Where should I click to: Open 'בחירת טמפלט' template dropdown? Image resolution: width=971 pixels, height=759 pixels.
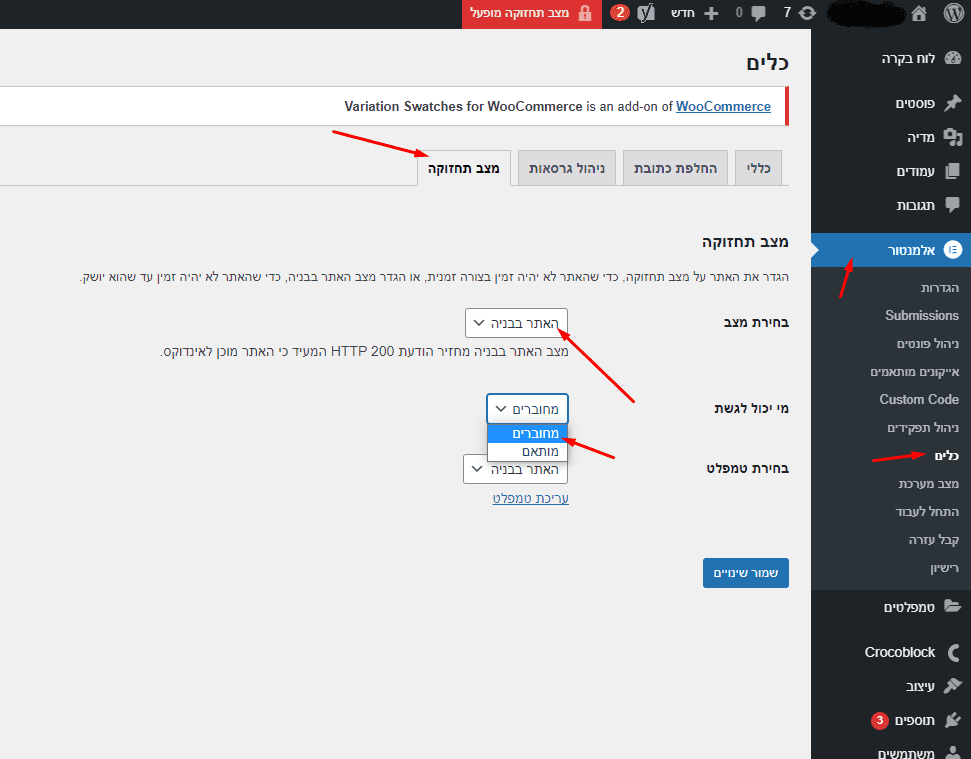(515, 469)
